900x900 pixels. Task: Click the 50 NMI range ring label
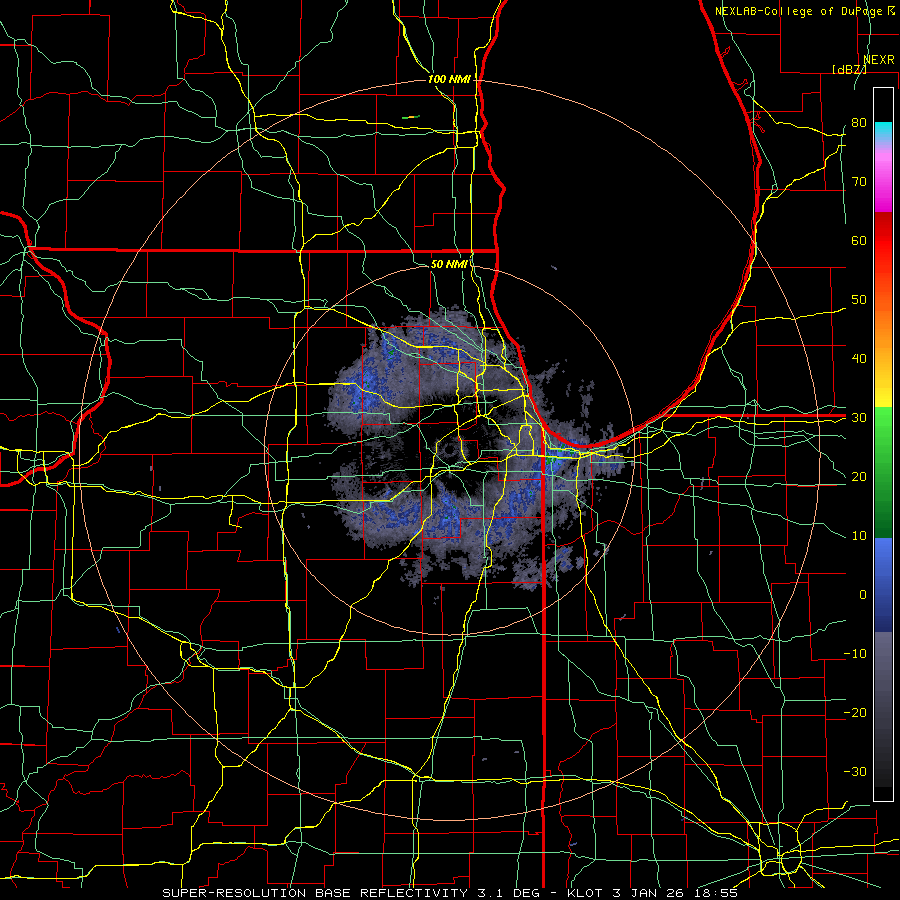coord(449,264)
